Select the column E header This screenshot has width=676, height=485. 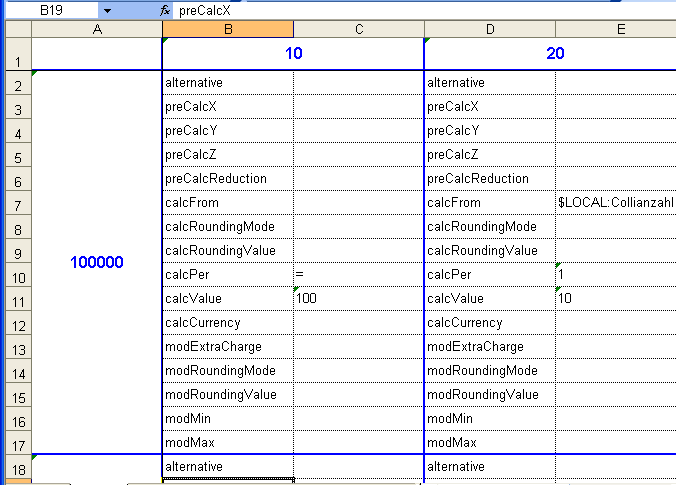[615, 29]
